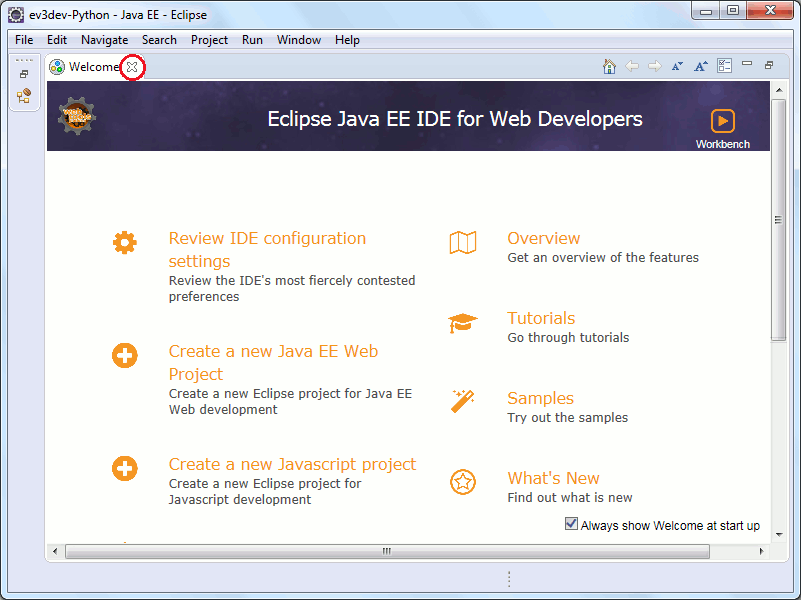Screen dimensions: 801x600
Task: Magnify font size with large A icon
Action: [x=700, y=66]
